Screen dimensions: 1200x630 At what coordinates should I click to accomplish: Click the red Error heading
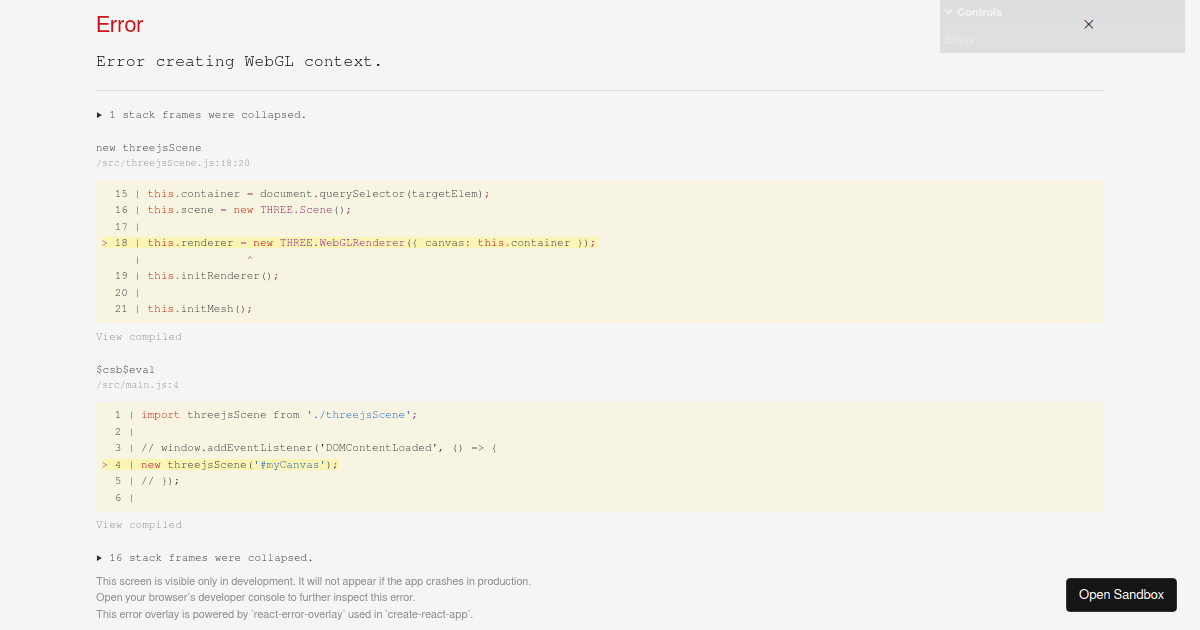click(119, 25)
